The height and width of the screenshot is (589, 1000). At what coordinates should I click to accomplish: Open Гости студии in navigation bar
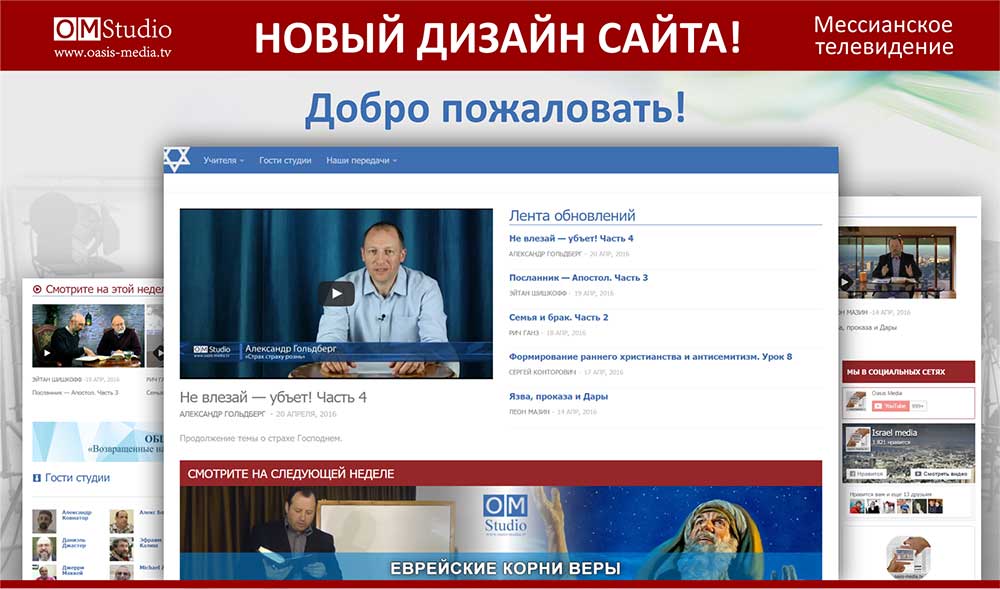pyautogui.click(x=285, y=160)
